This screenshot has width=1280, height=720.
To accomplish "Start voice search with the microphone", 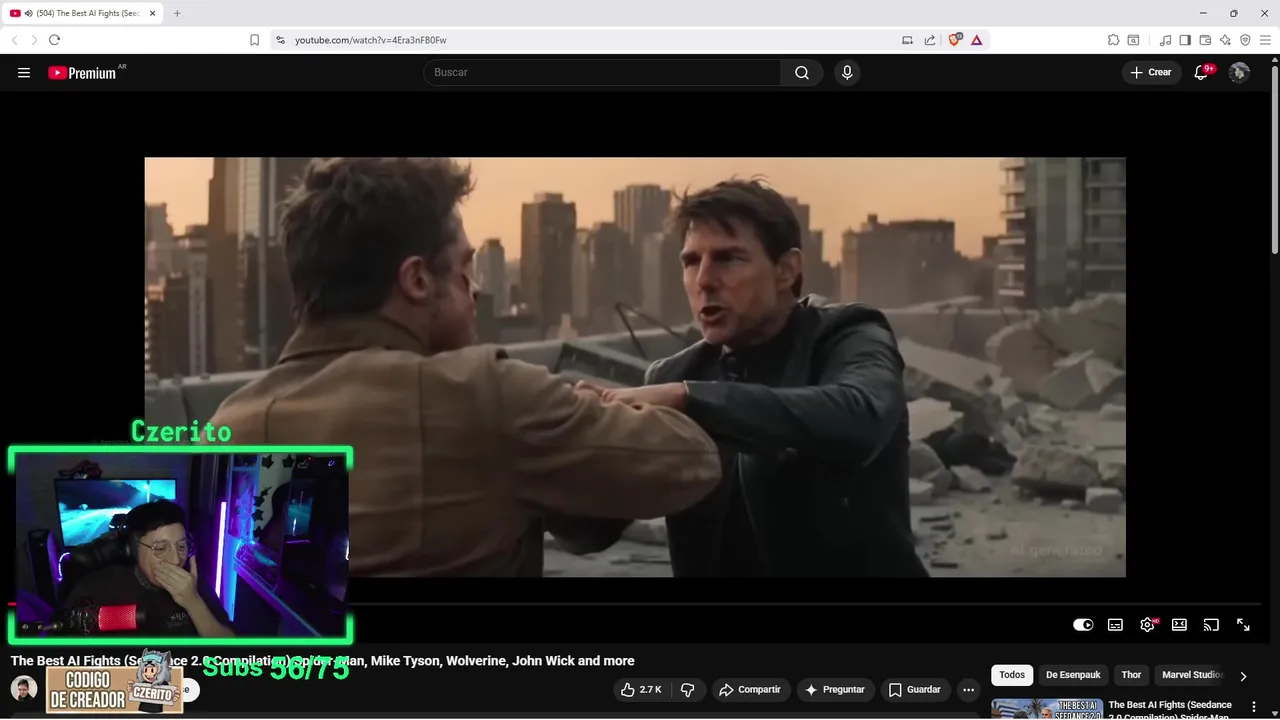I will 847,72.
